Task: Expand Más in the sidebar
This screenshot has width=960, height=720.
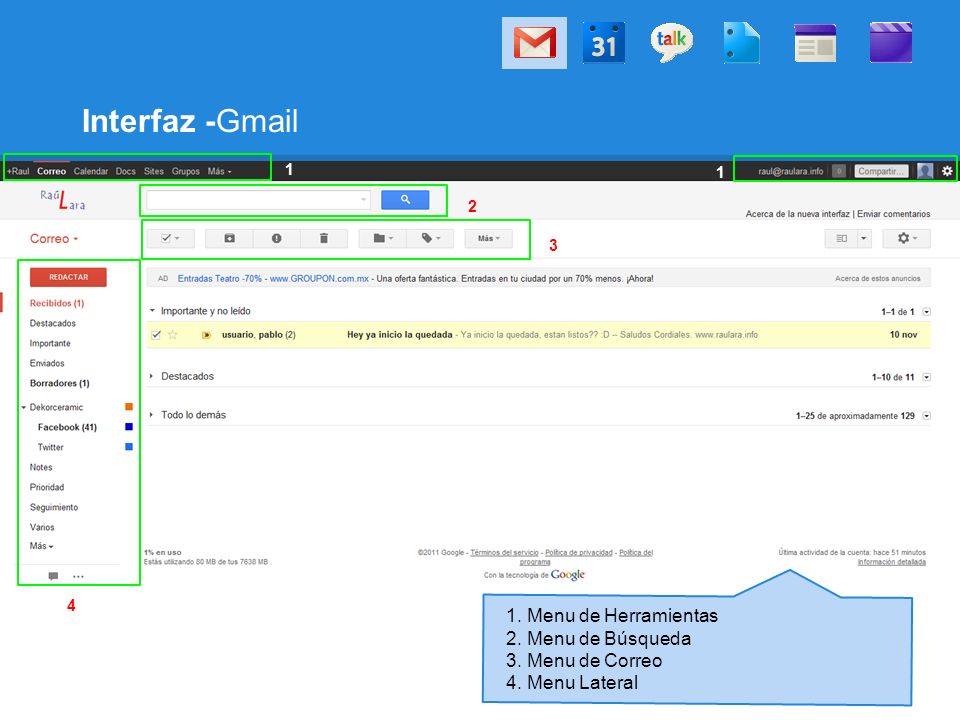Action: pos(42,546)
